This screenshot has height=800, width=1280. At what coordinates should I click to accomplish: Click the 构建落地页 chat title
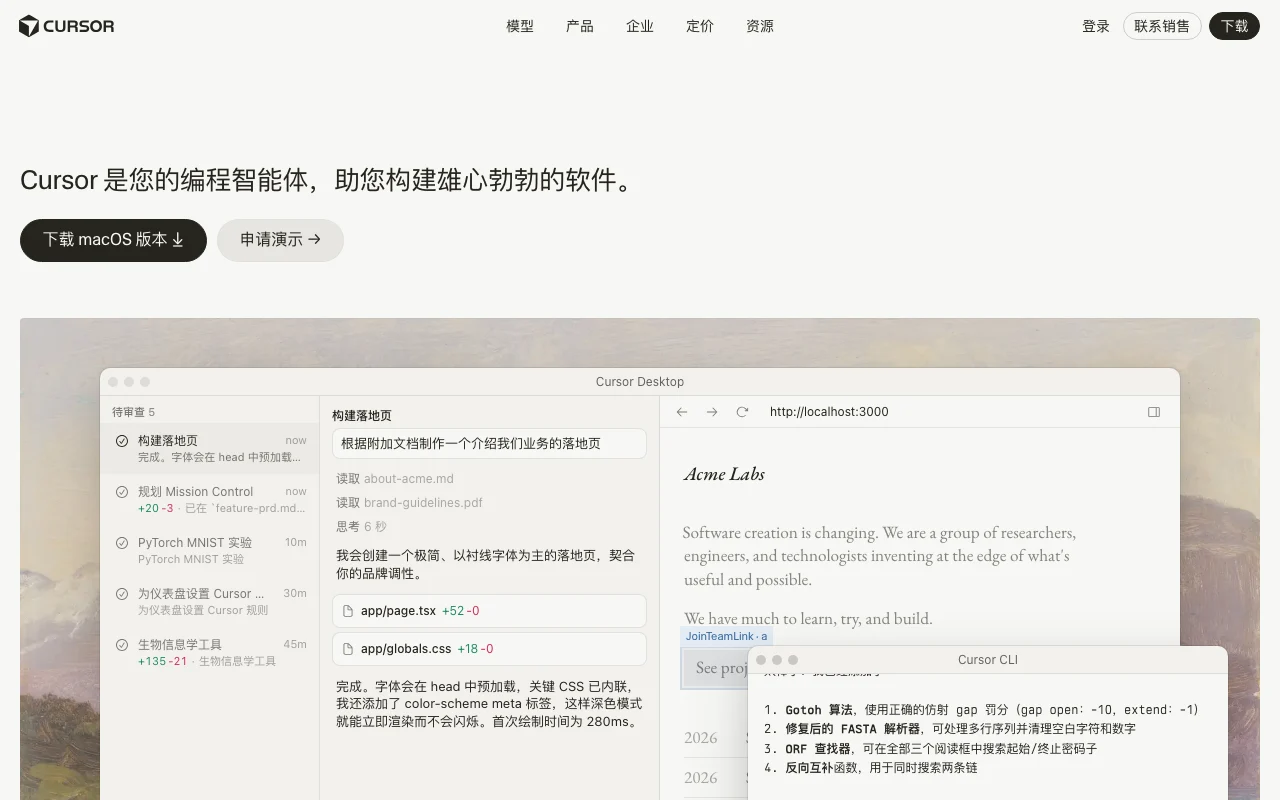[x=362, y=416]
